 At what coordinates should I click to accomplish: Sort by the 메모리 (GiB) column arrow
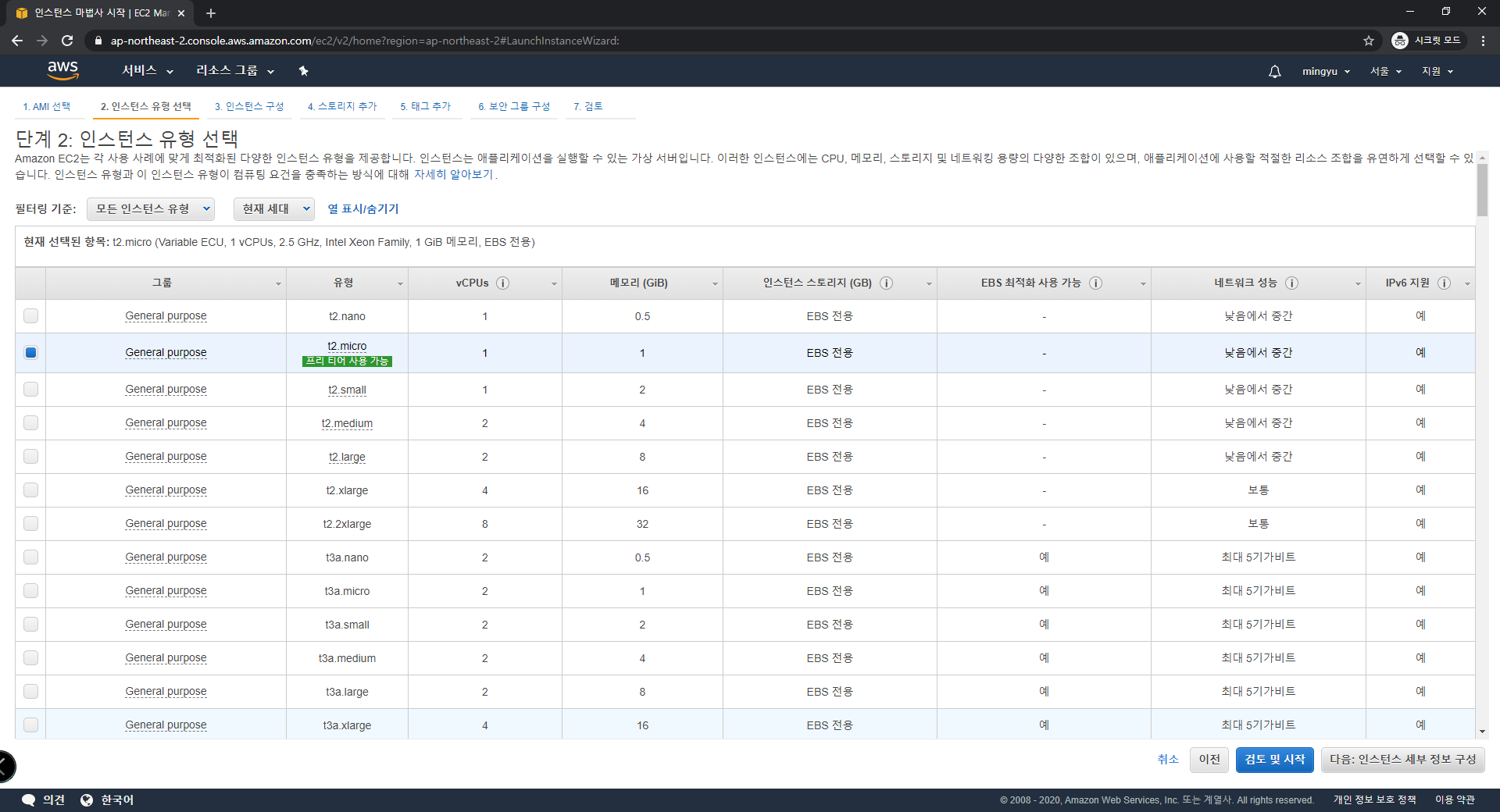pyautogui.click(x=715, y=284)
